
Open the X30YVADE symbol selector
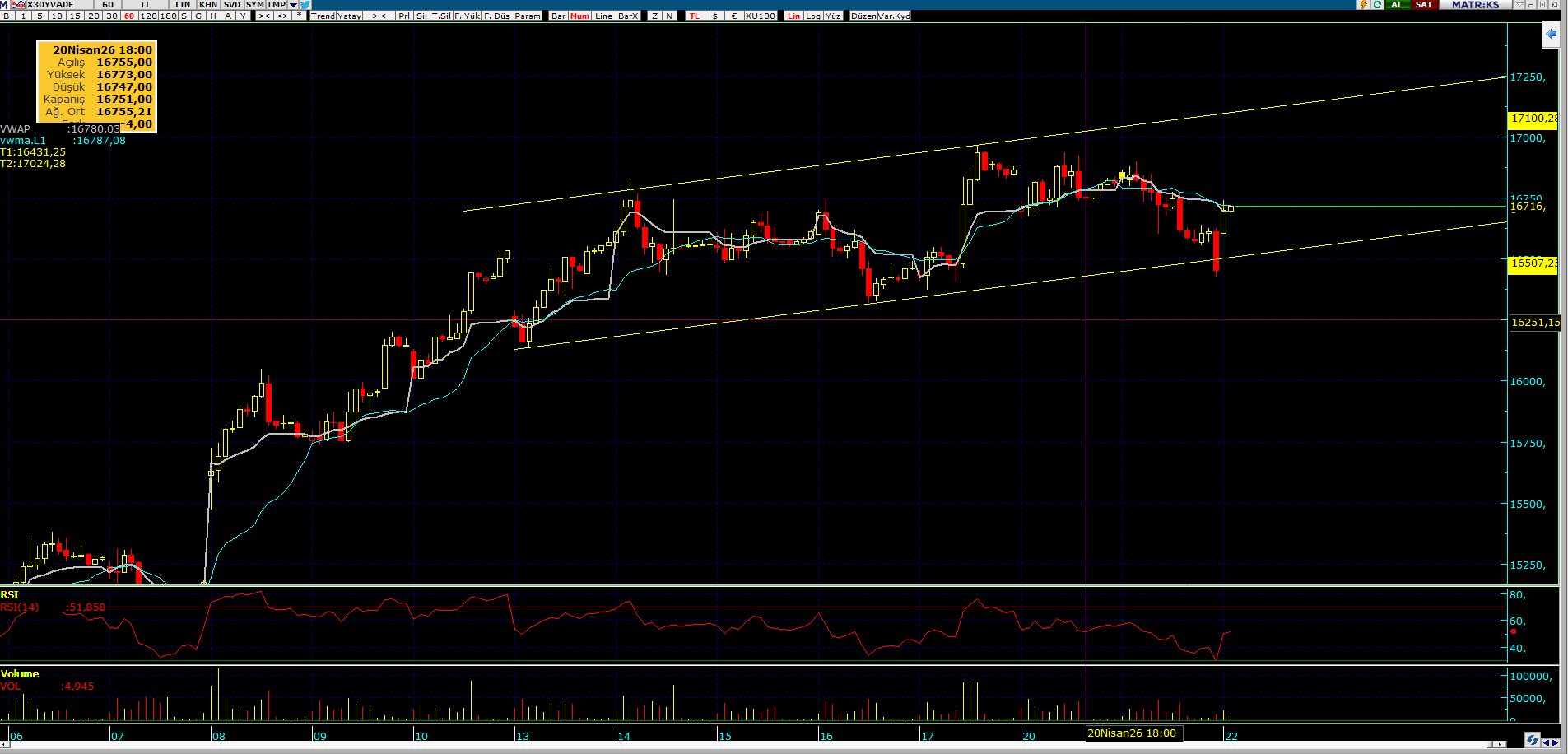pos(50,5)
